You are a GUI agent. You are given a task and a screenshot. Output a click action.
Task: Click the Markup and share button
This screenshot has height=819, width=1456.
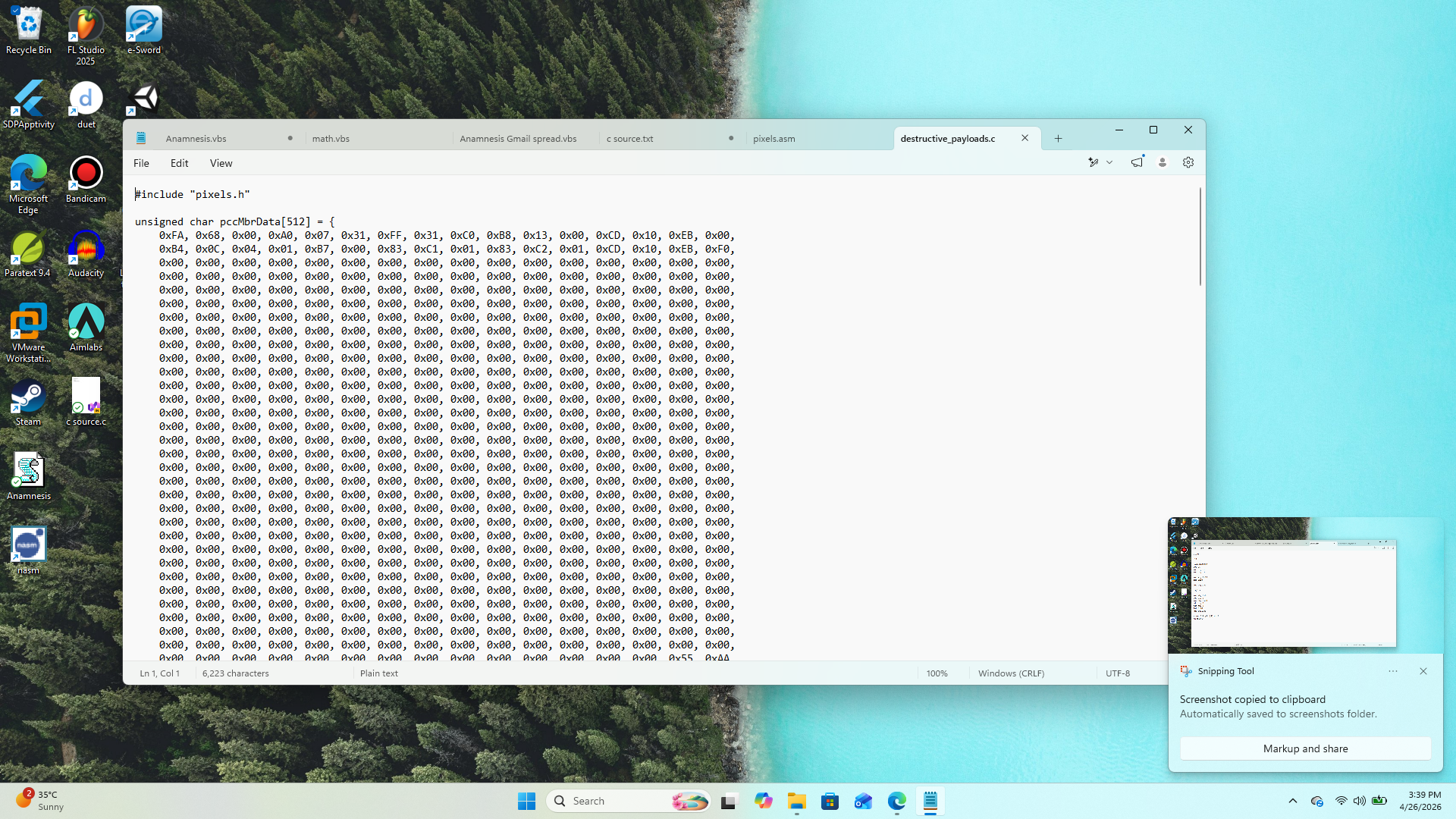pos(1305,748)
